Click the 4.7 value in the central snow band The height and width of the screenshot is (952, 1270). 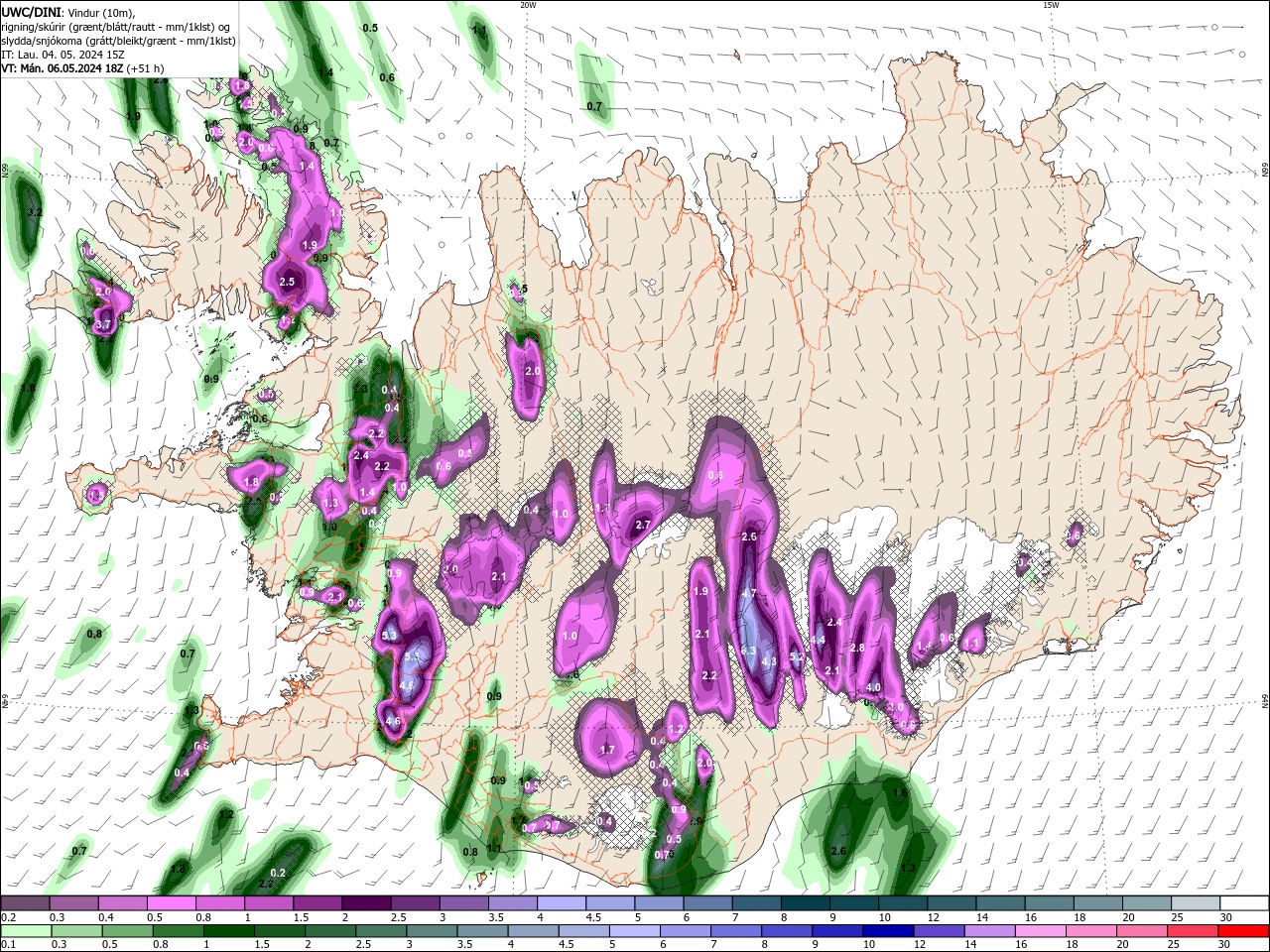749,593
